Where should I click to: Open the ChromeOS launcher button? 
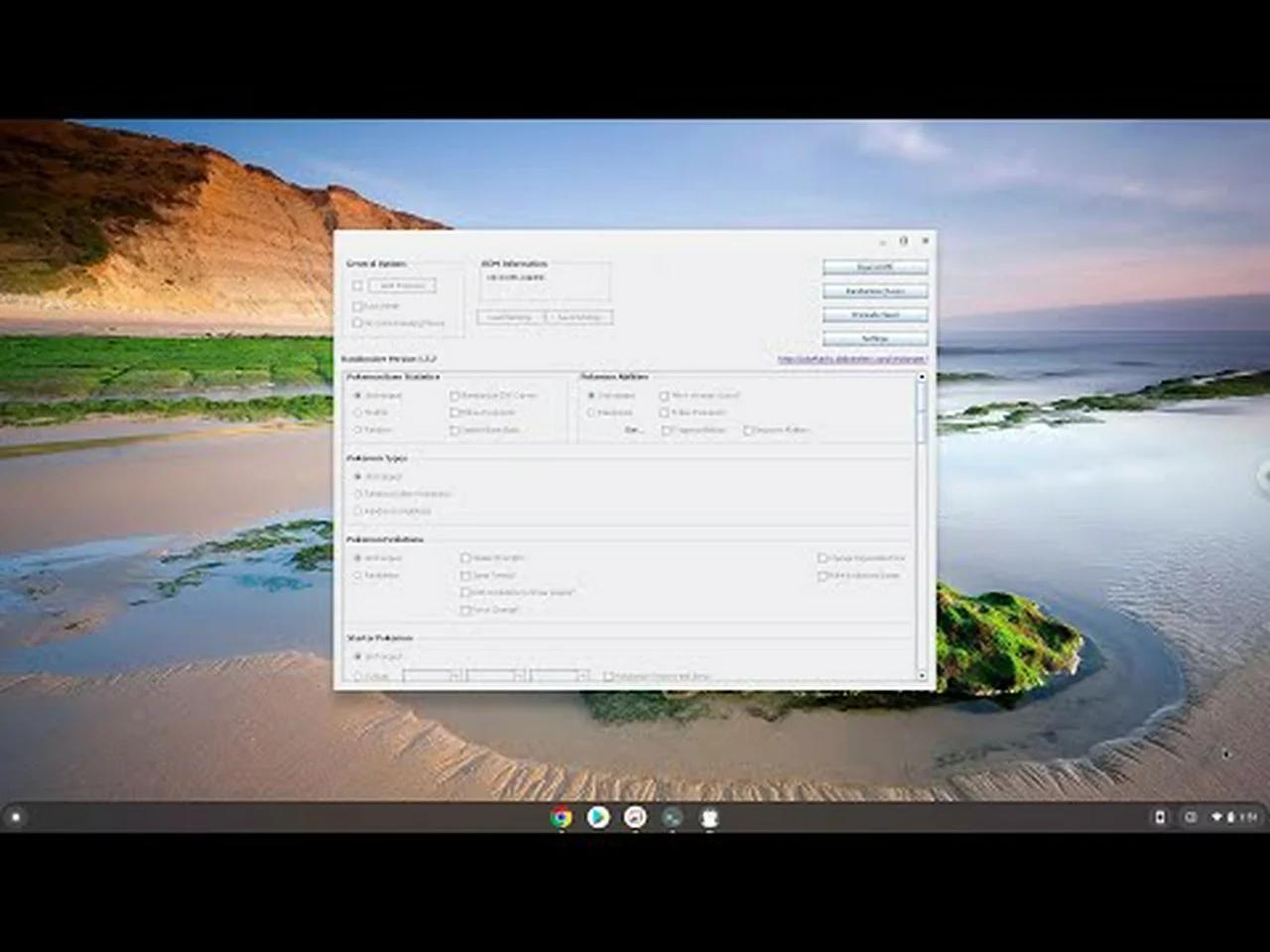(15, 817)
